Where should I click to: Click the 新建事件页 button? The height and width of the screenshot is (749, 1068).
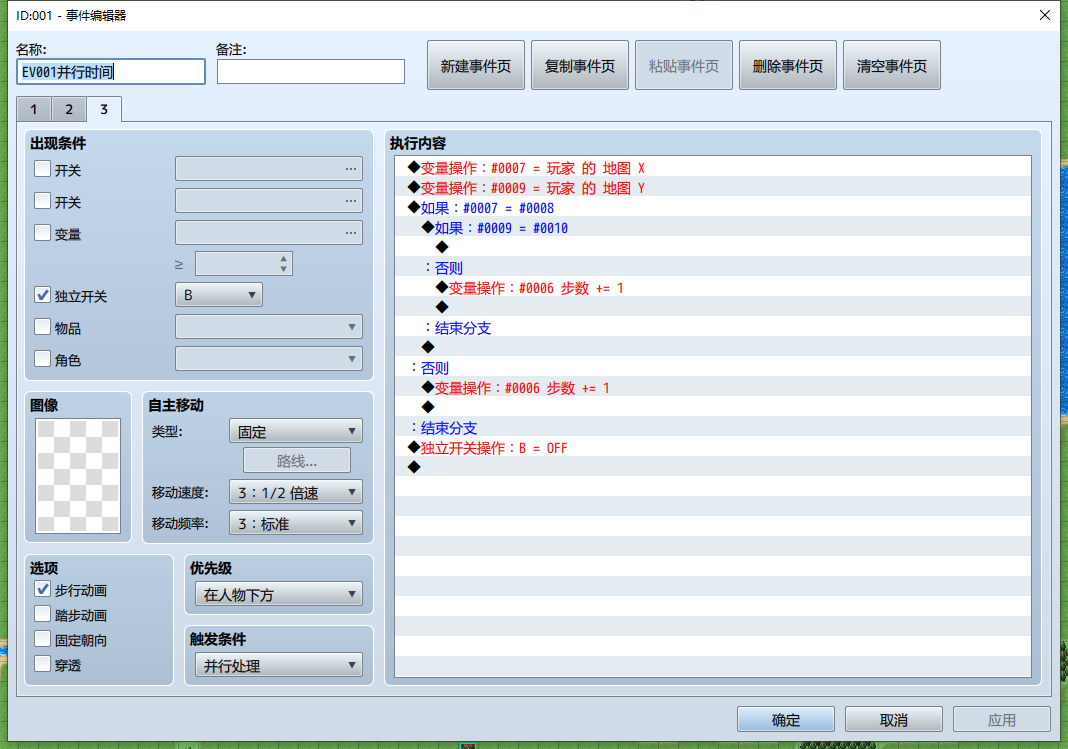pyautogui.click(x=475, y=65)
